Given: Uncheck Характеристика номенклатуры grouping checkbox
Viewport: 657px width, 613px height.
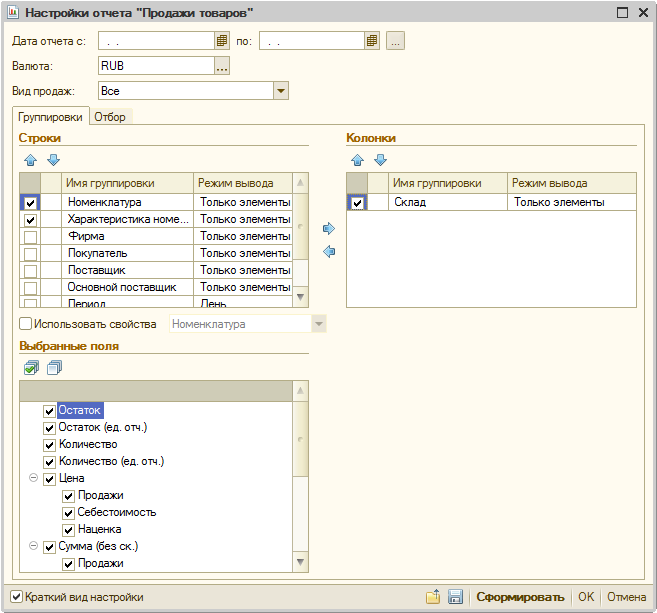Looking at the screenshot, I should coord(30,220).
